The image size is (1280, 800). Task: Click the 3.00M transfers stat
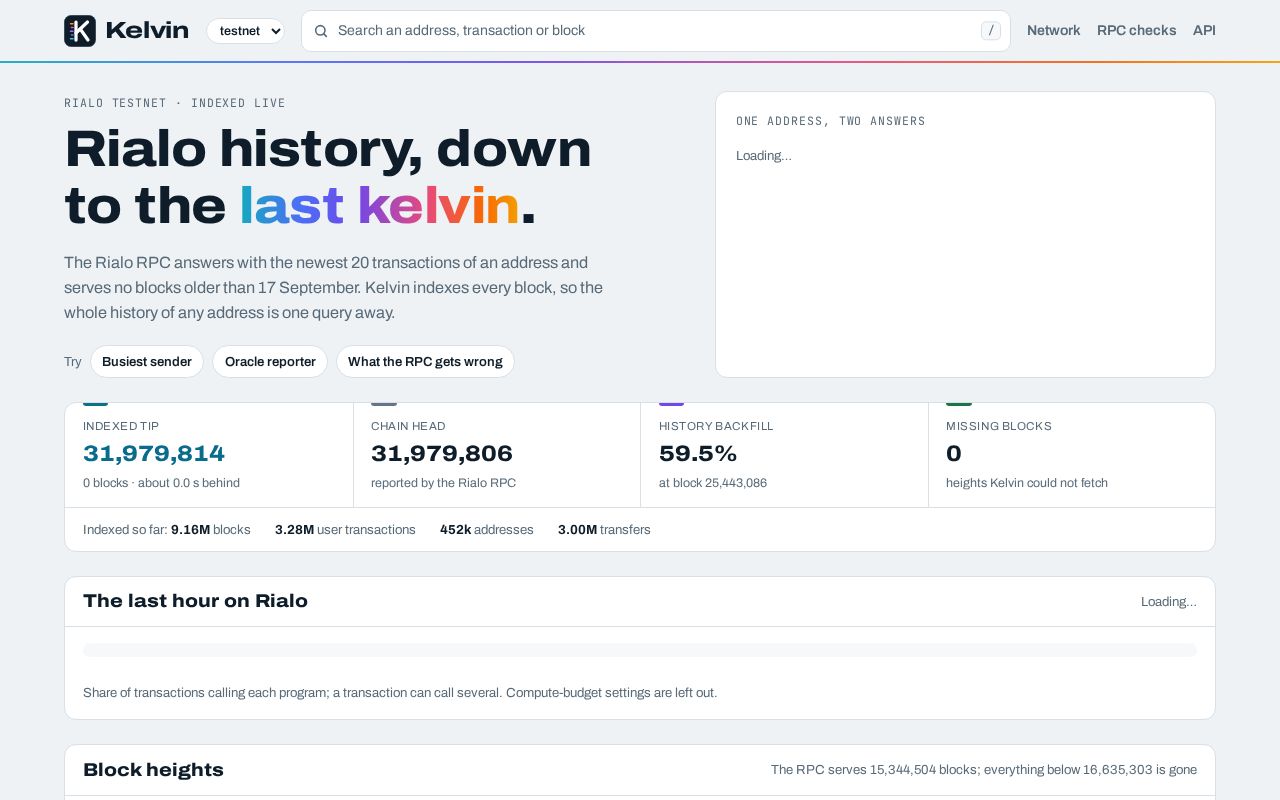click(x=604, y=530)
